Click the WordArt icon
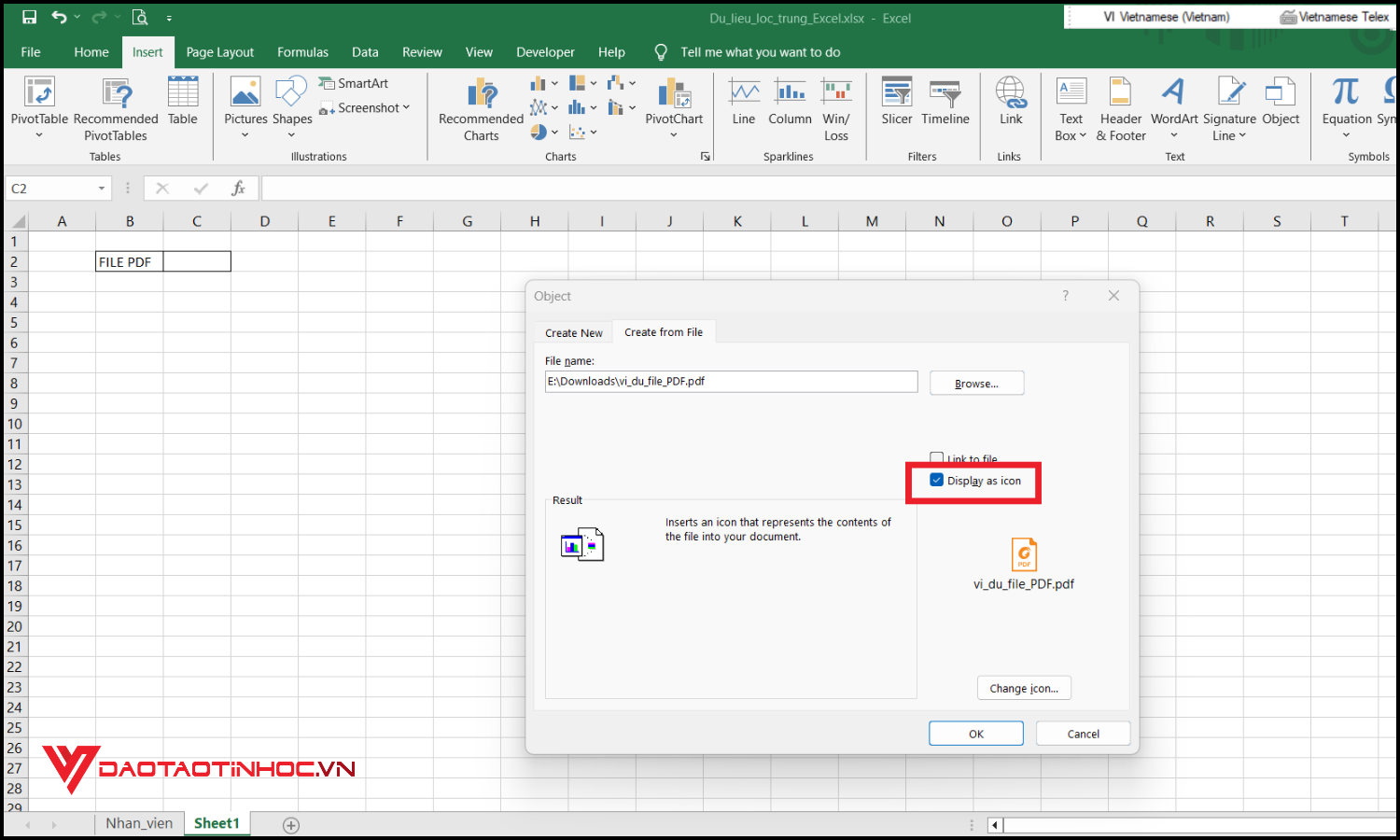The height and width of the screenshot is (840, 1400). tap(1173, 93)
